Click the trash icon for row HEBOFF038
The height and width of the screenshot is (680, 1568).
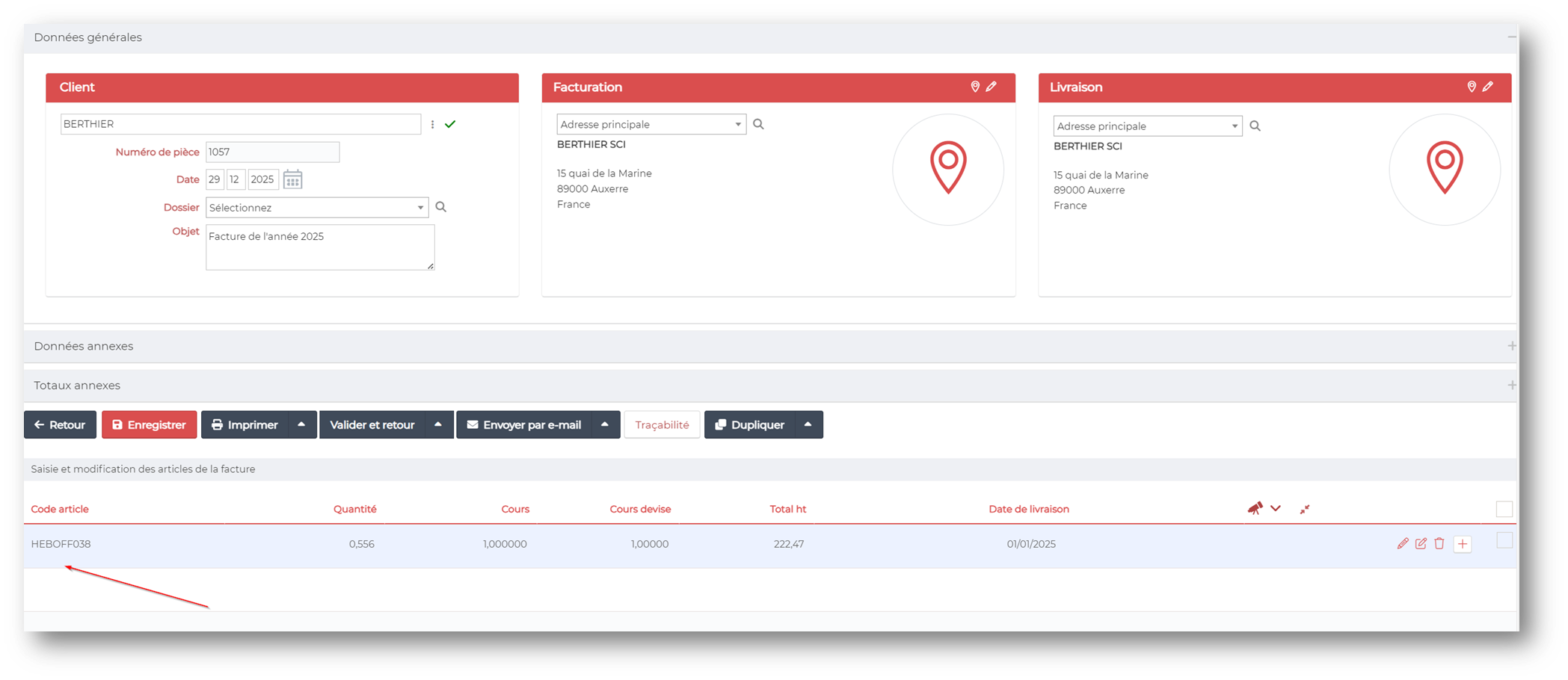[x=1439, y=544]
